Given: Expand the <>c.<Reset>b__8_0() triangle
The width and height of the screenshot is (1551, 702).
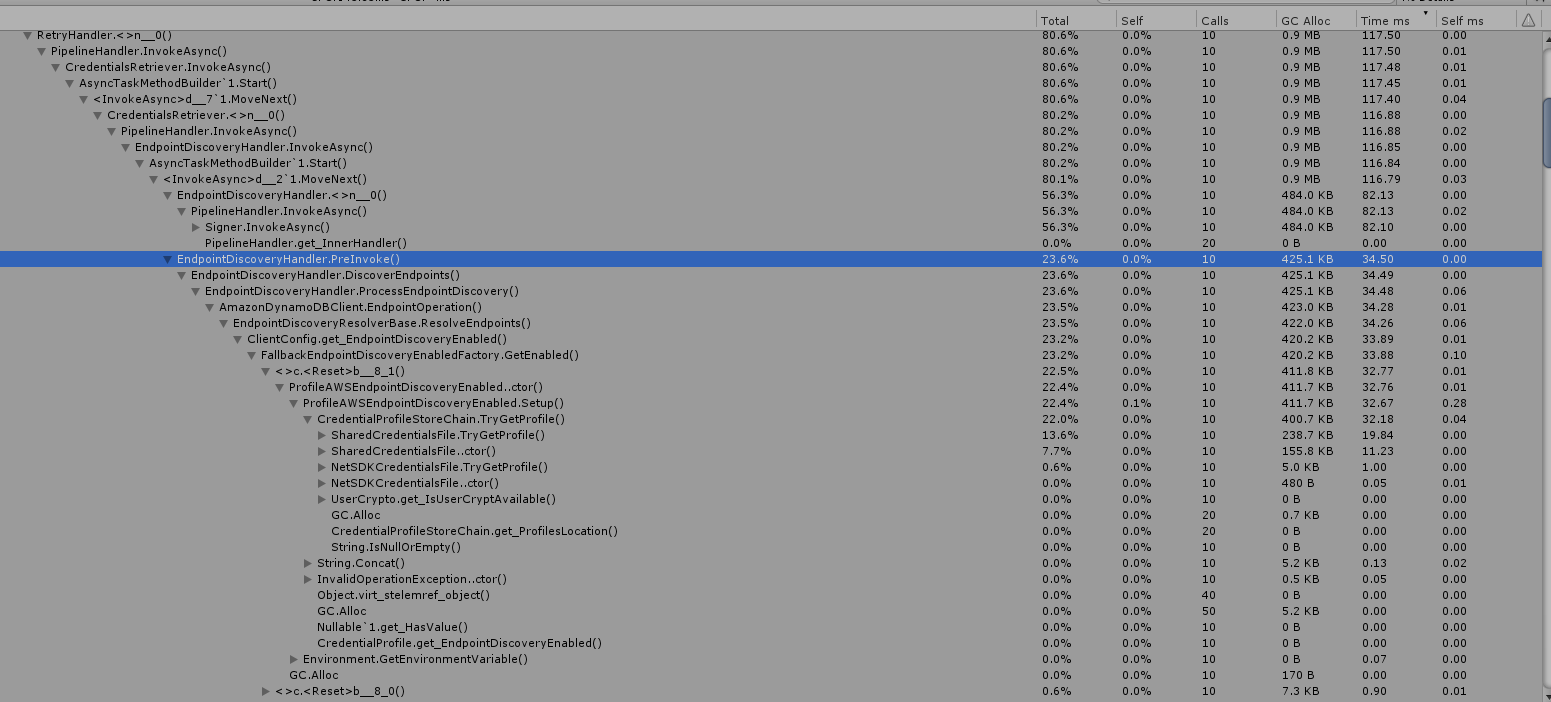Looking at the screenshot, I should [266, 691].
